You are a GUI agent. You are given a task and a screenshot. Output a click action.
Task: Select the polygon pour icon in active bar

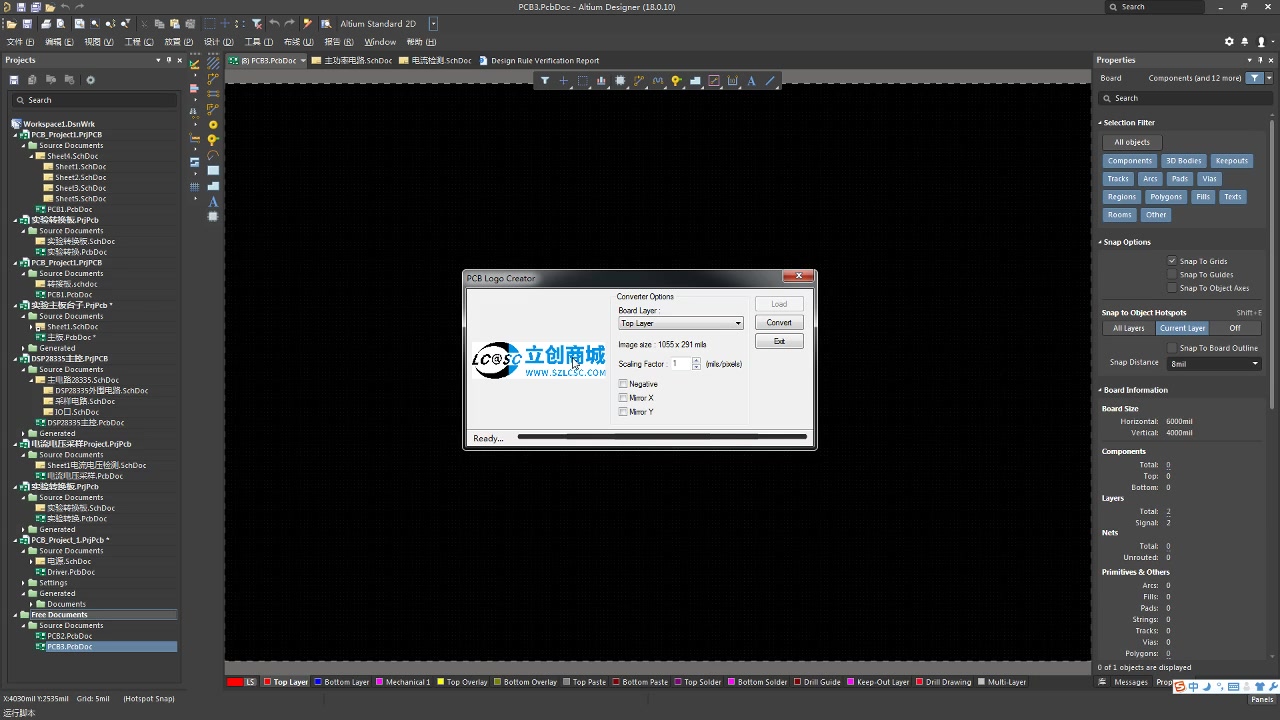(695, 81)
